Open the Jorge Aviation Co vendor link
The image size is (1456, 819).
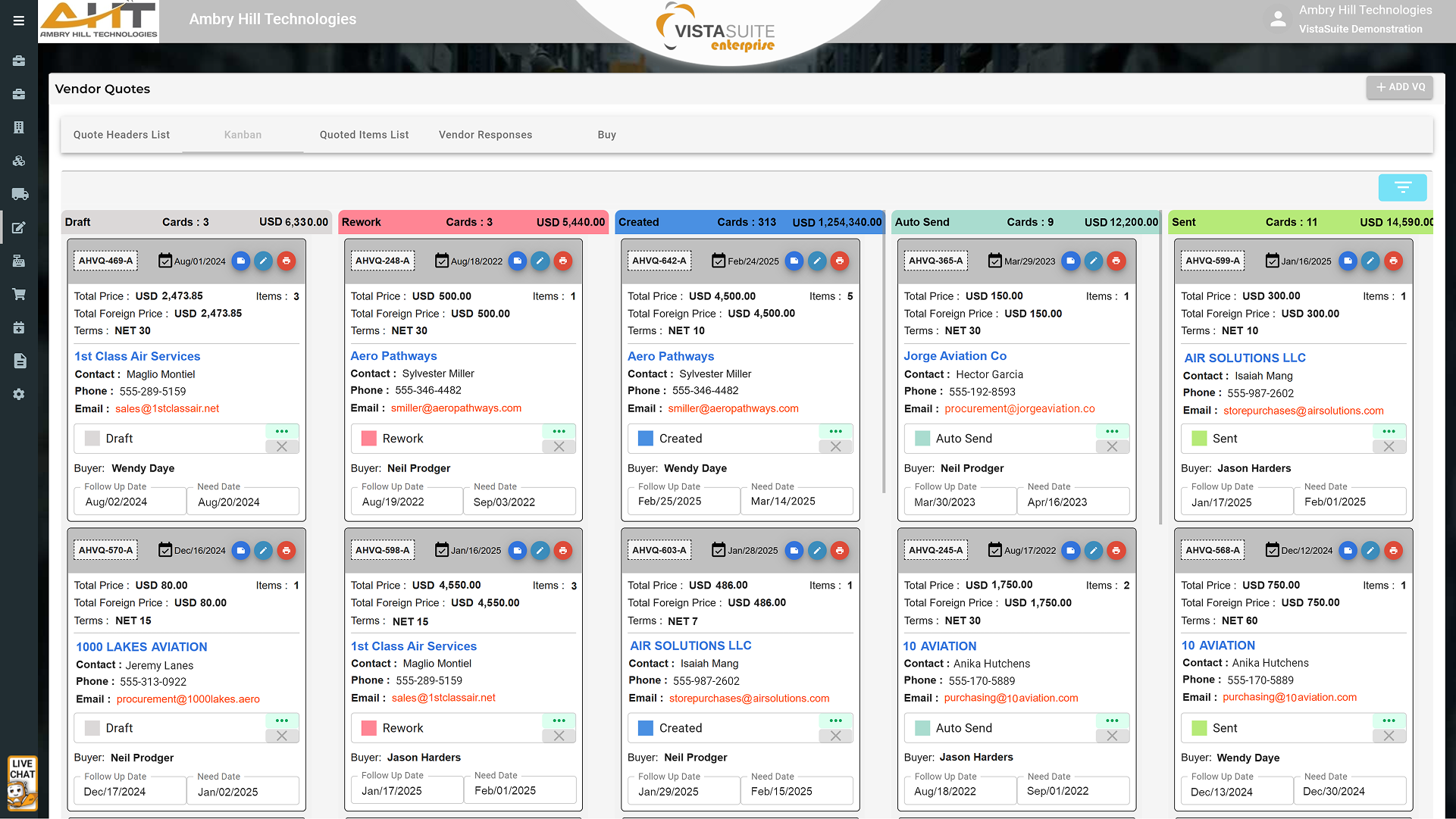[955, 356]
